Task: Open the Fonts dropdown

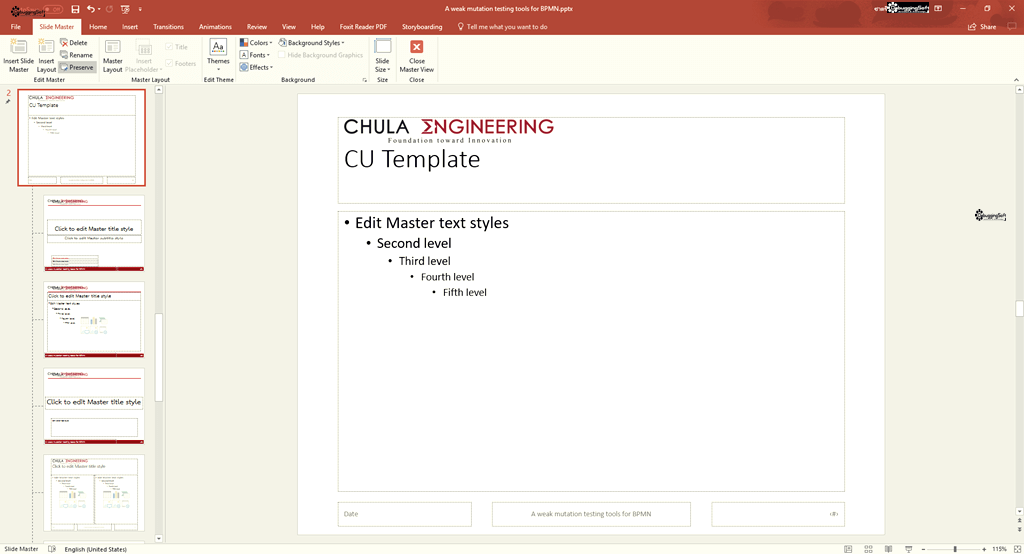Action: coord(255,55)
